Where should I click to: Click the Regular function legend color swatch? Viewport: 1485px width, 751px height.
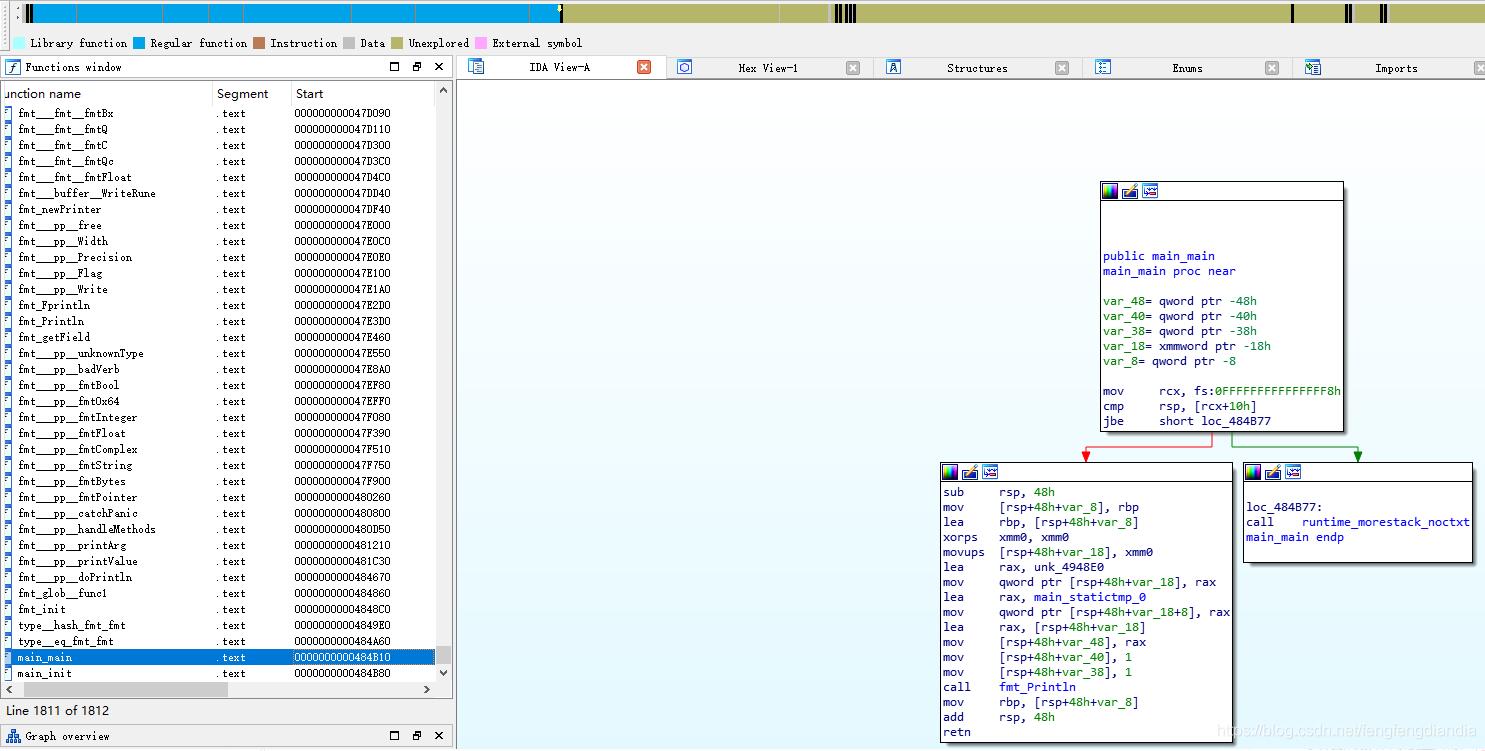click(x=139, y=43)
